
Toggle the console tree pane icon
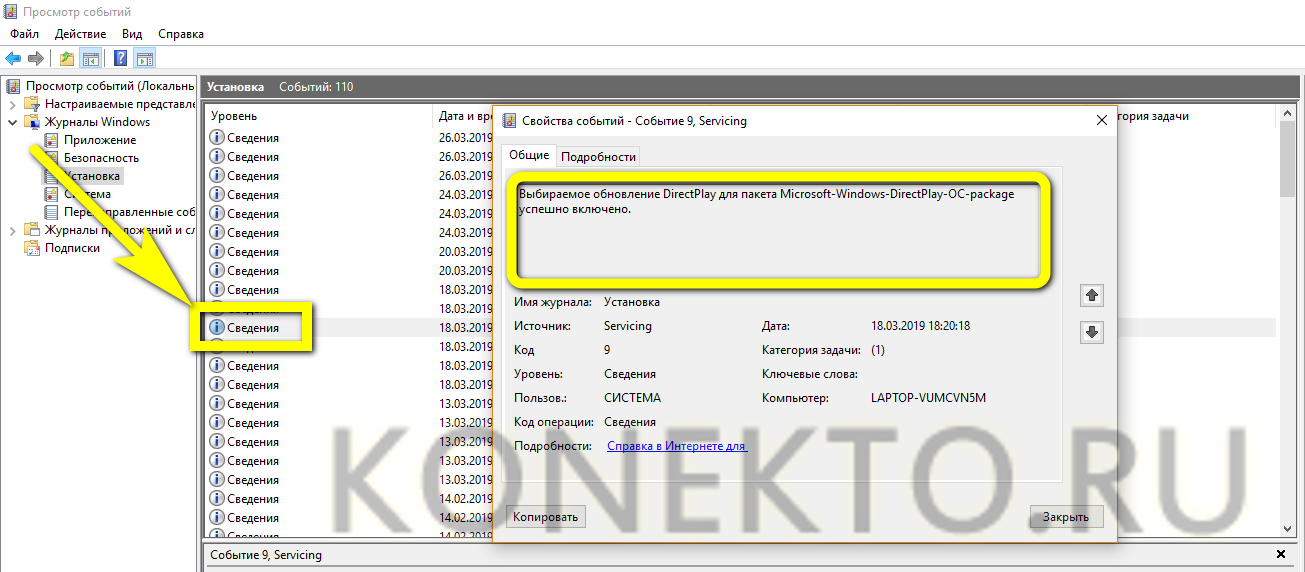pyautogui.click(x=90, y=58)
